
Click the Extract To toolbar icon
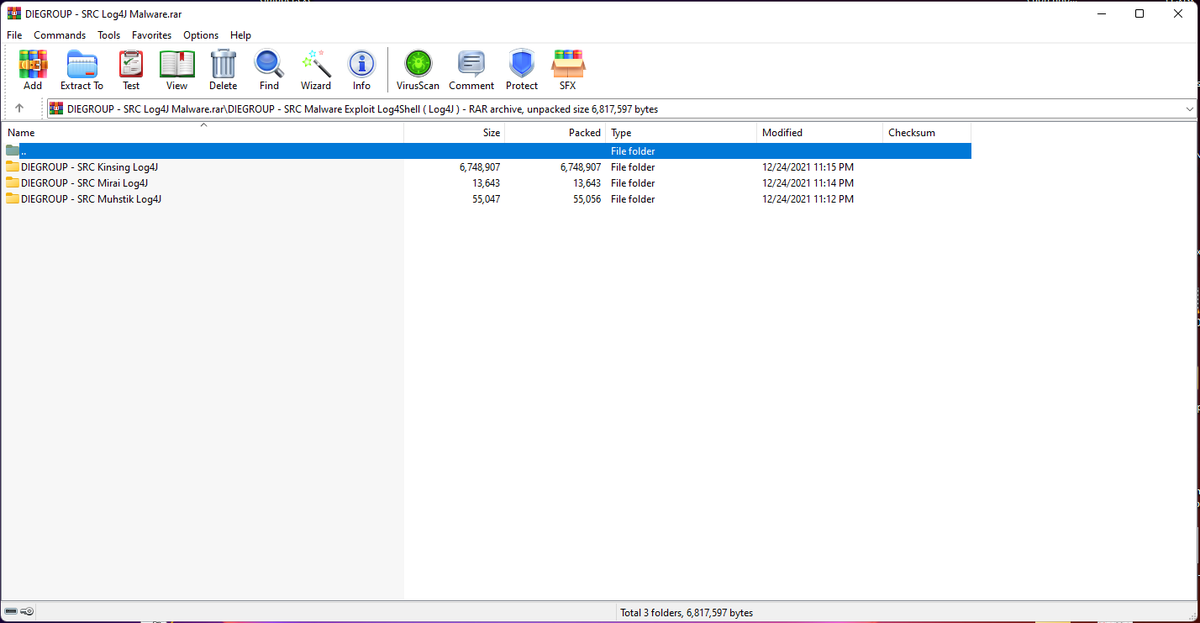pos(82,64)
